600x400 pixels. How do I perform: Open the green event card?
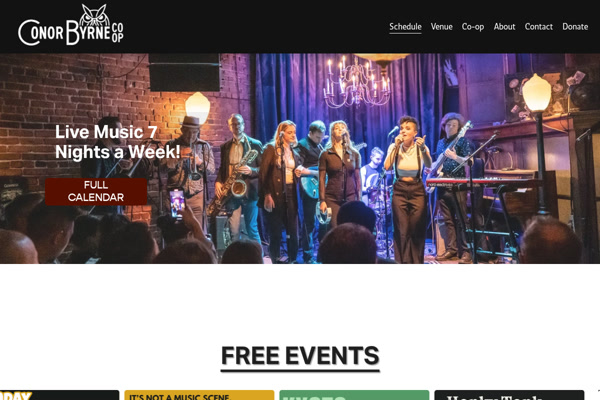(x=354, y=395)
